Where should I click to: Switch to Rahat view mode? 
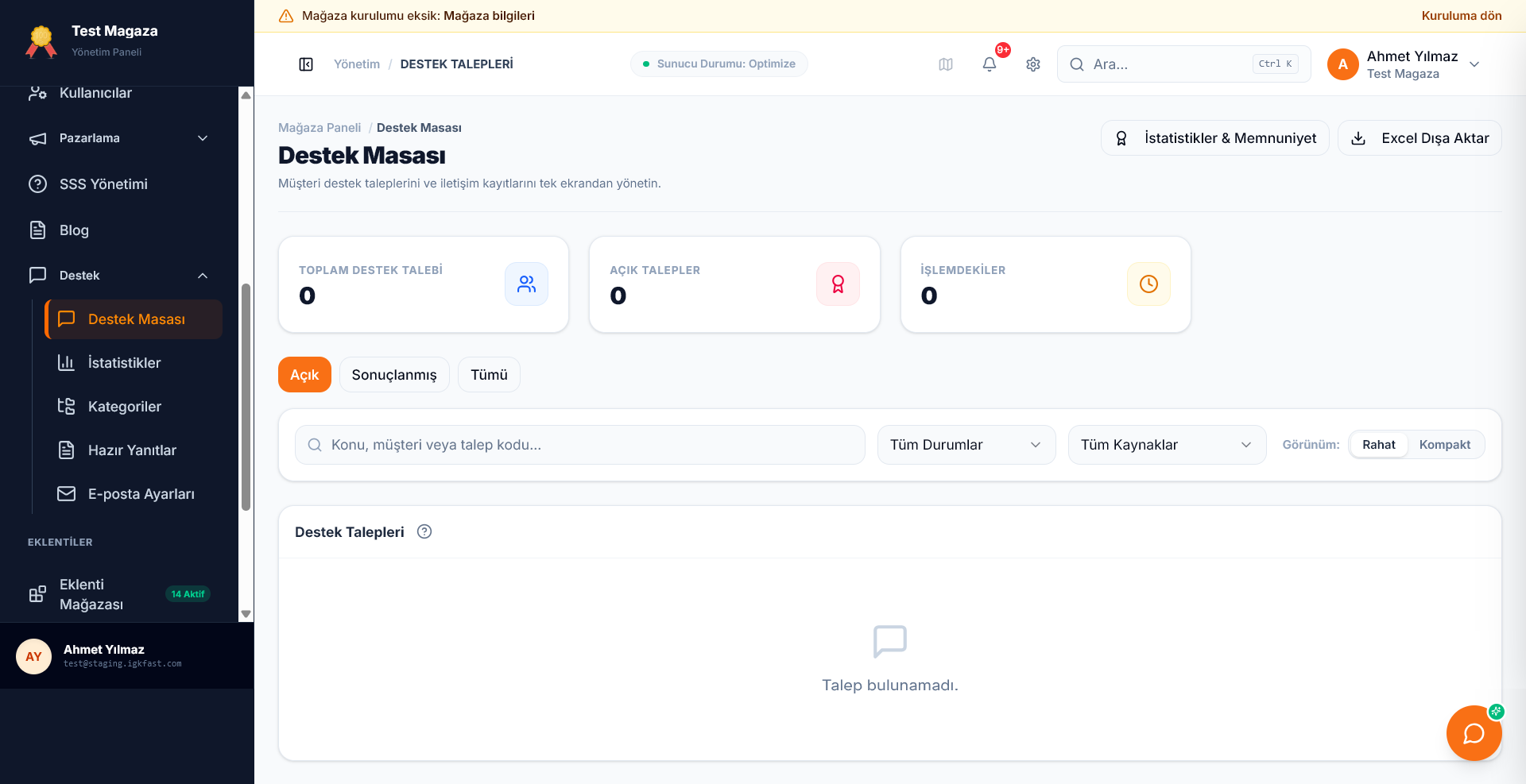tap(1378, 445)
